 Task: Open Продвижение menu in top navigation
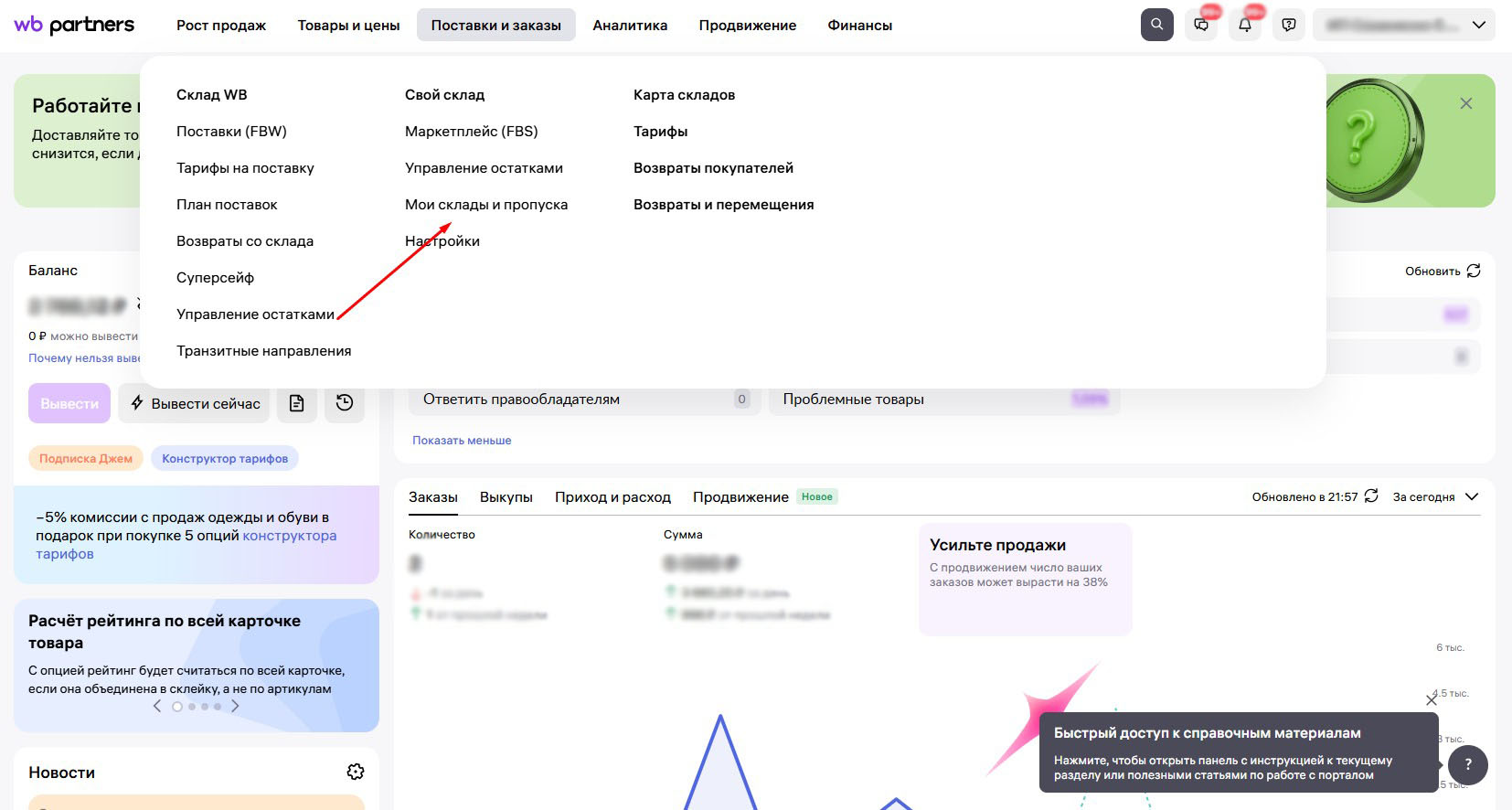coord(748,26)
